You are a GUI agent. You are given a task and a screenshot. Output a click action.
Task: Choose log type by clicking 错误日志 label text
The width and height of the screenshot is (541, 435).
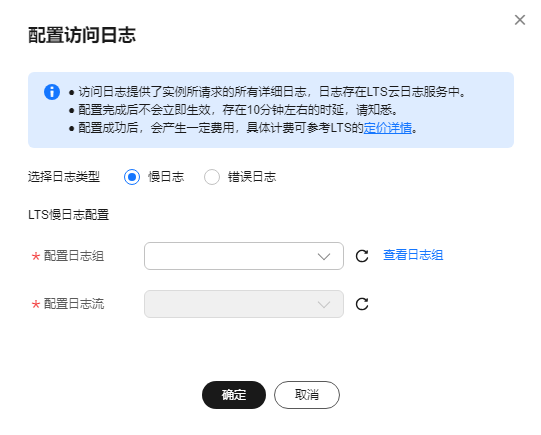[252, 177]
